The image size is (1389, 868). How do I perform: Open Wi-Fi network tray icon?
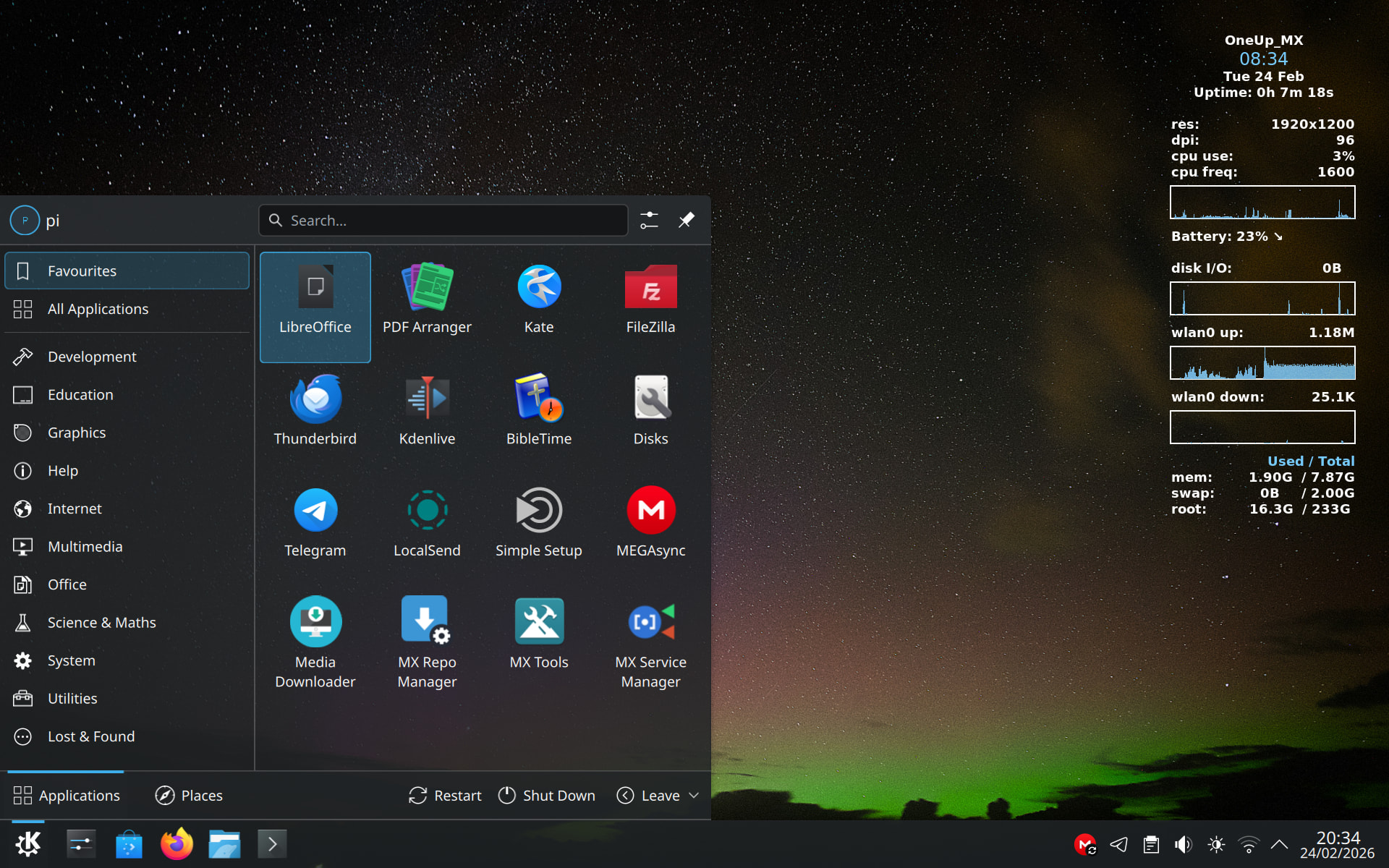(1248, 844)
